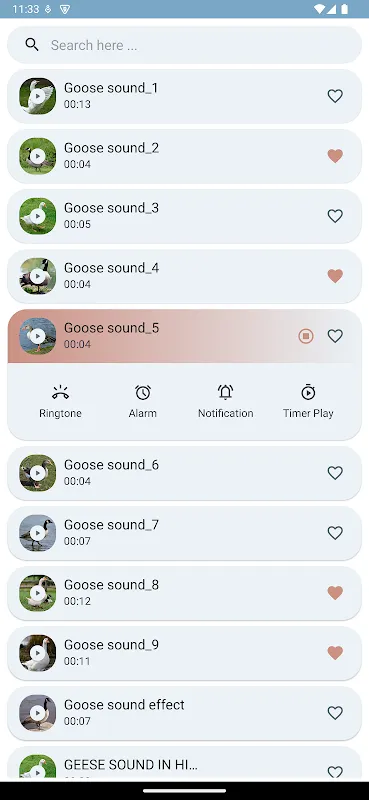
Task: Play Goose sound_1 thumbnail
Action: (37, 96)
